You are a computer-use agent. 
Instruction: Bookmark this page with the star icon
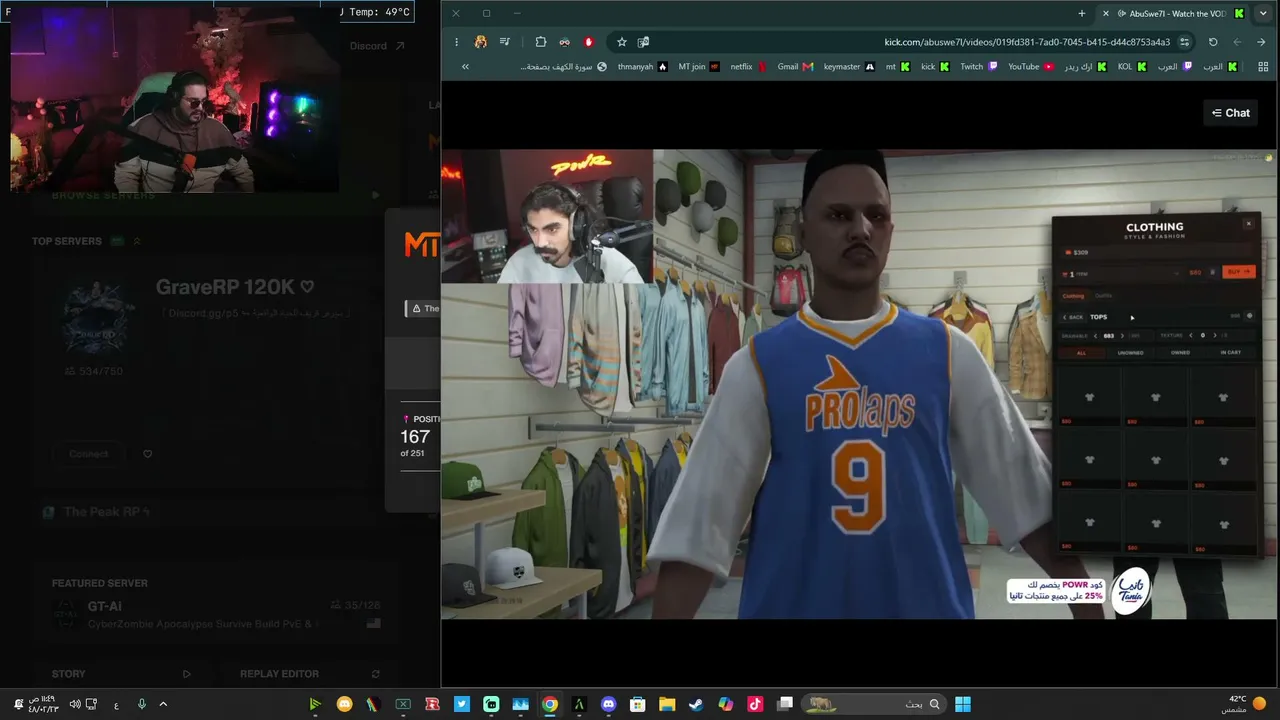(622, 42)
